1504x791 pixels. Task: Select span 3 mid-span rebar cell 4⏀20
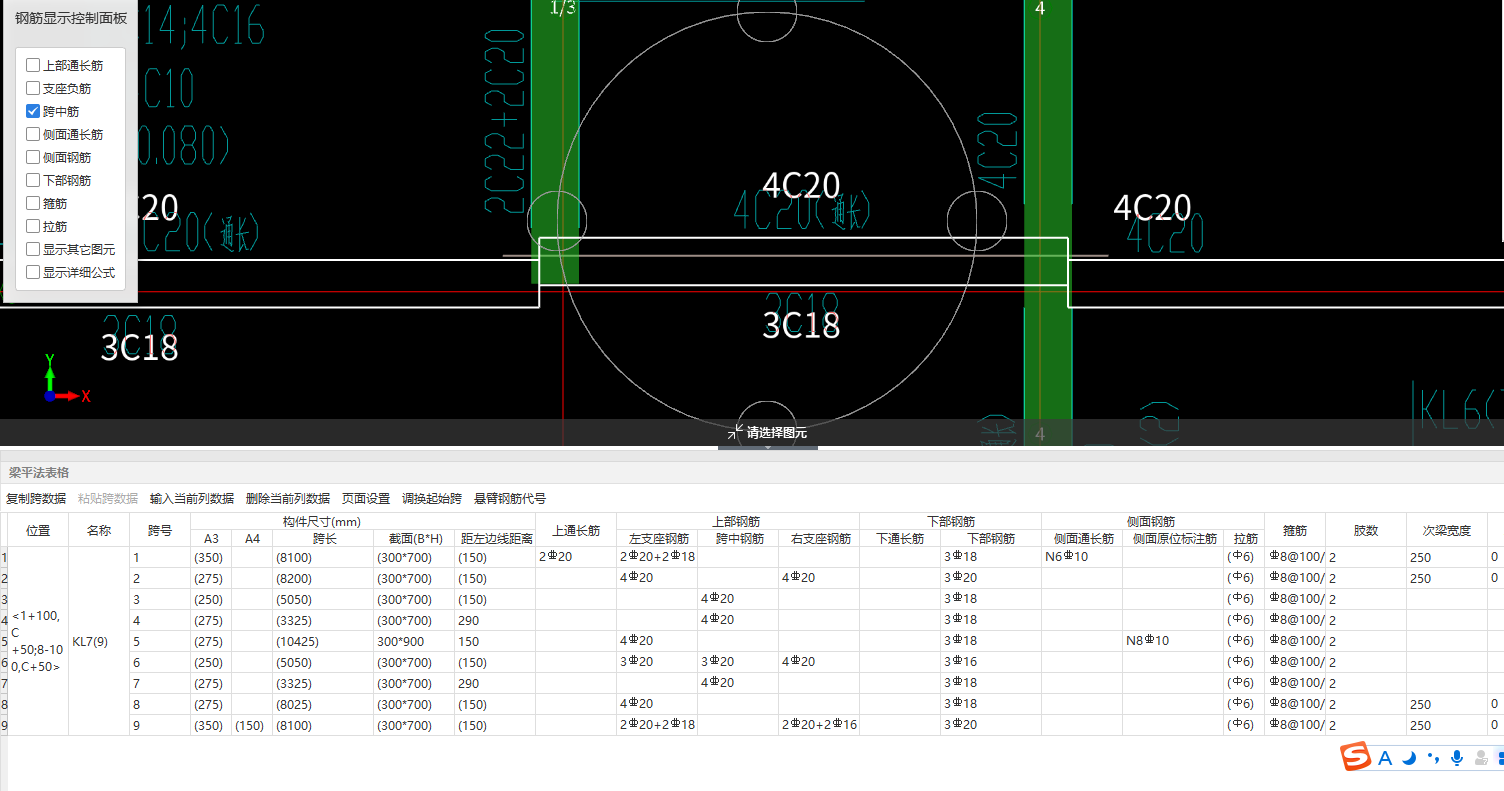click(x=738, y=599)
